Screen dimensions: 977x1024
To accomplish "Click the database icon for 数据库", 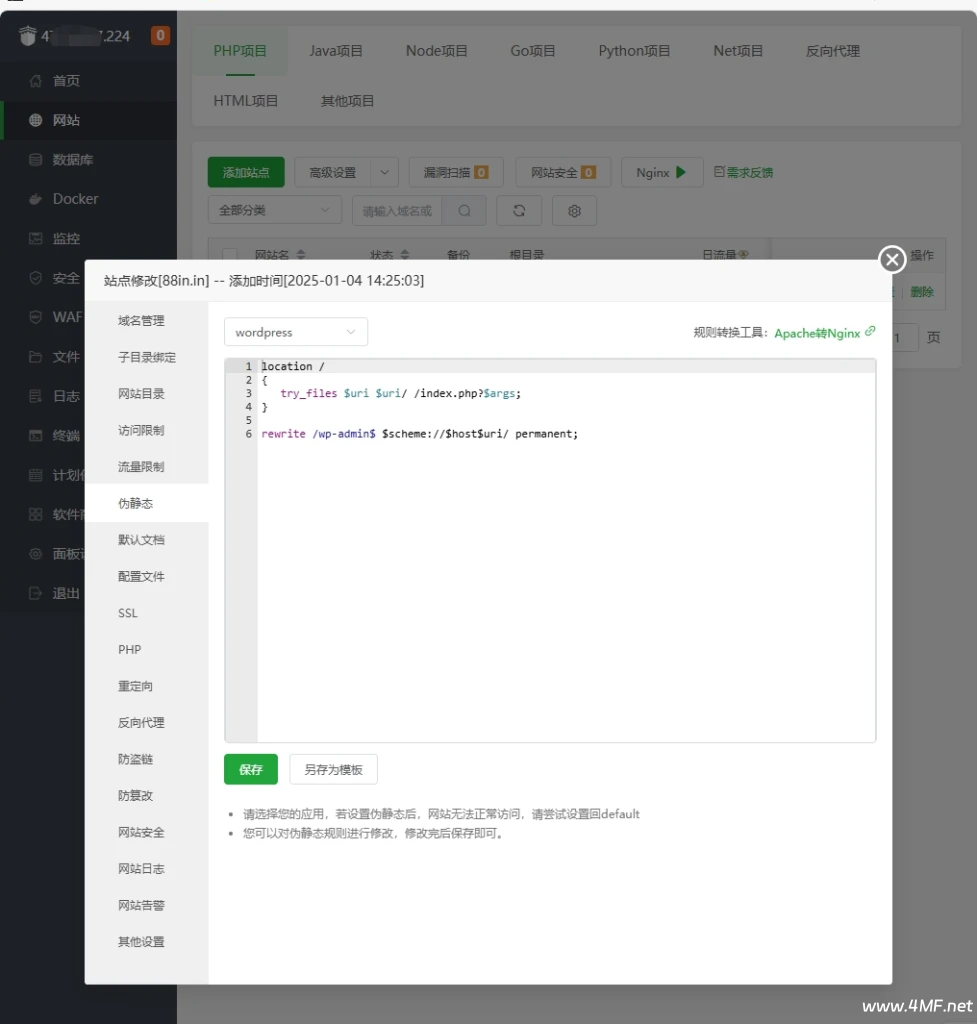I will pyautogui.click(x=36, y=159).
